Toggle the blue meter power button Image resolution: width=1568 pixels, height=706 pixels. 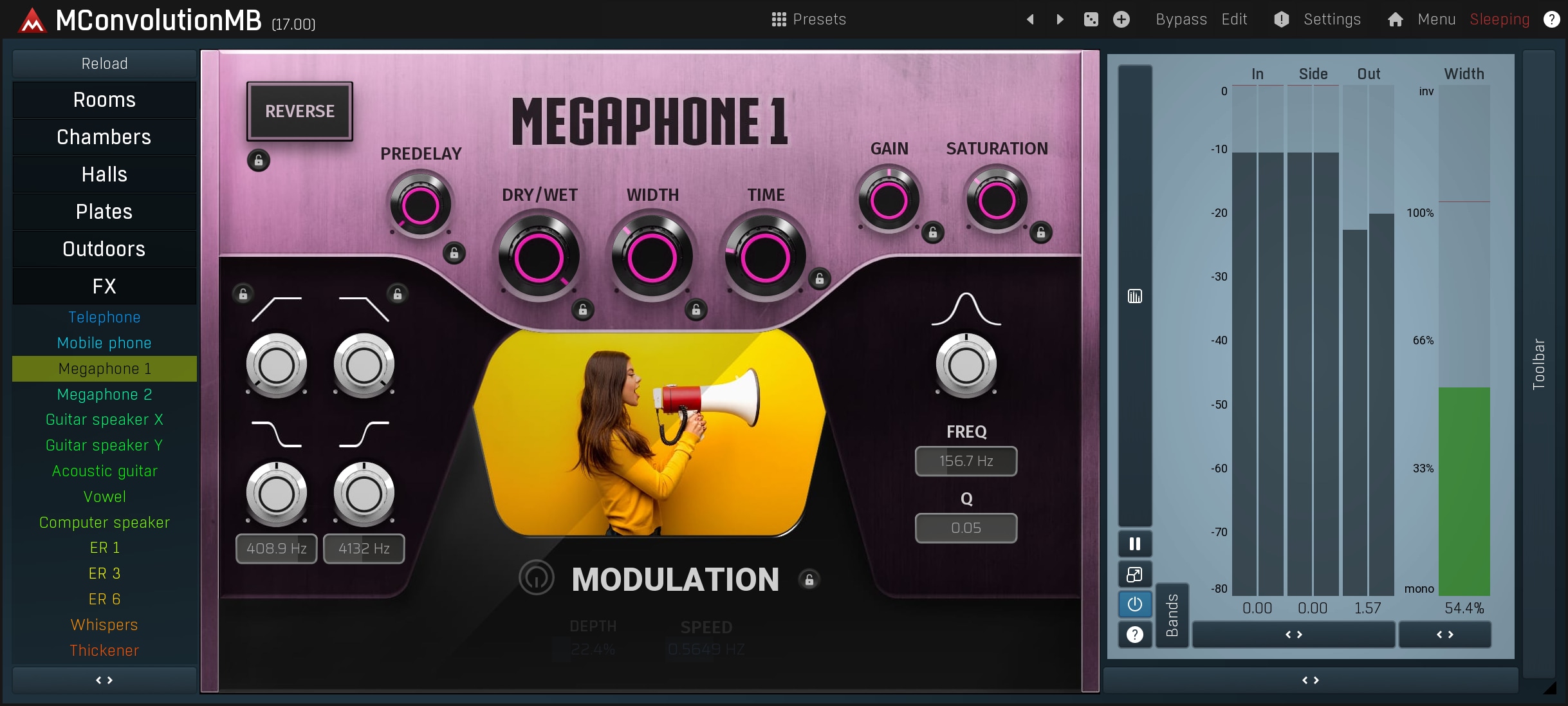(x=1135, y=604)
